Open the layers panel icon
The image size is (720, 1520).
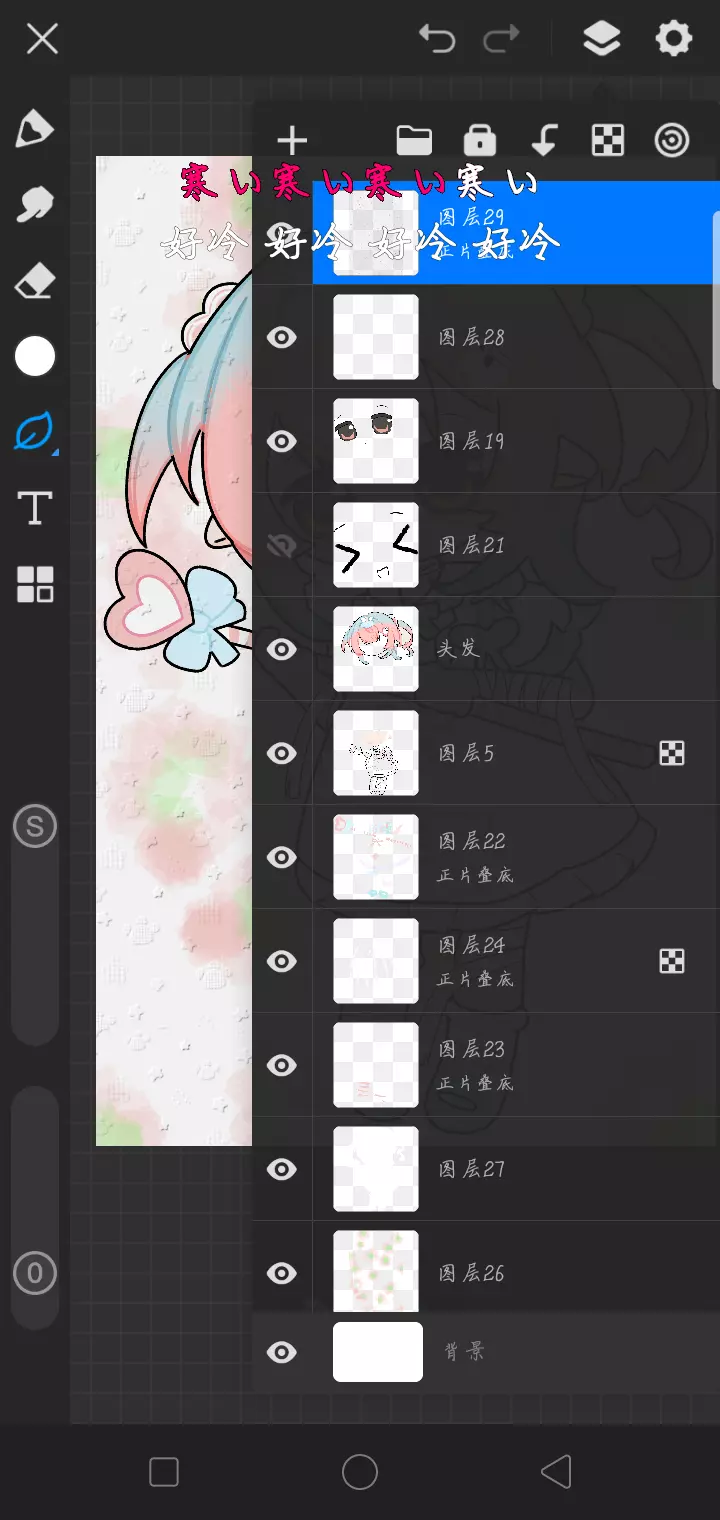tap(601, 39)
